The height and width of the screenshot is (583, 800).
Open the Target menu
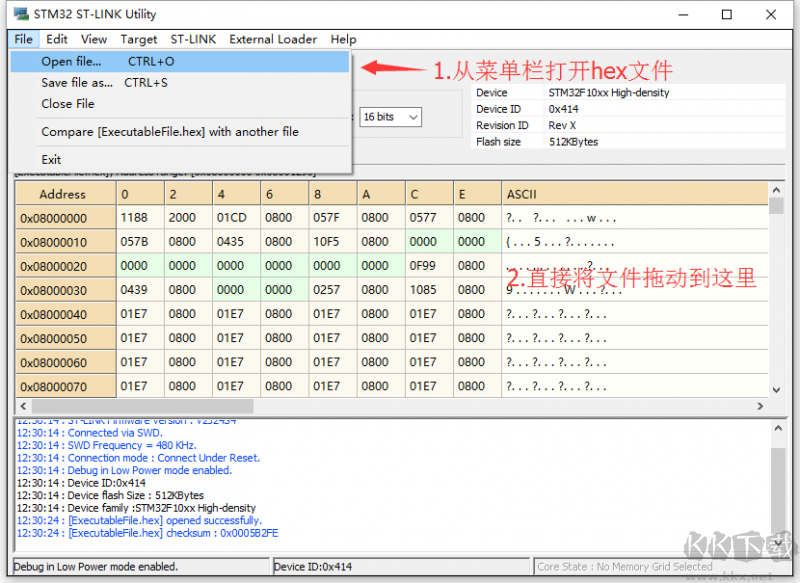click(x=139, y=39)
